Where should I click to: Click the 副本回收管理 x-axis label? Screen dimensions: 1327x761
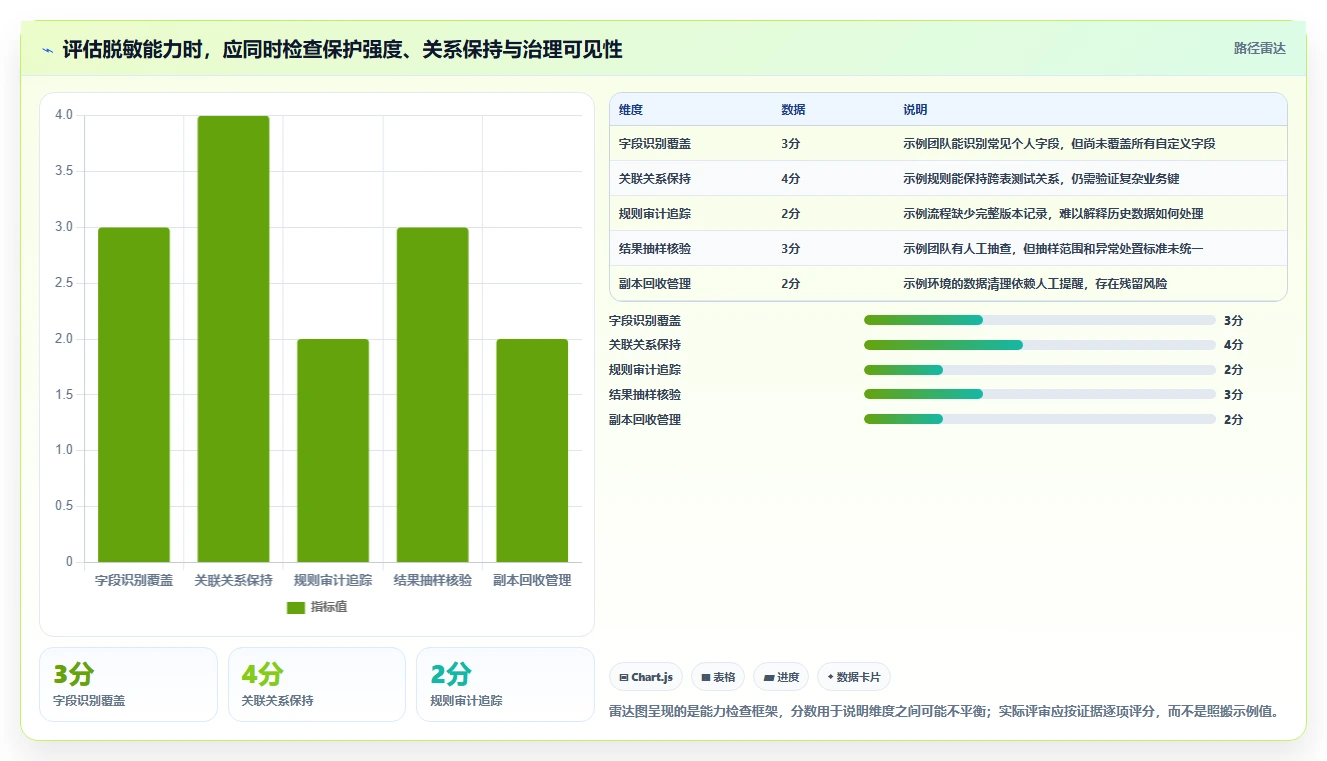tap(532, 580)
